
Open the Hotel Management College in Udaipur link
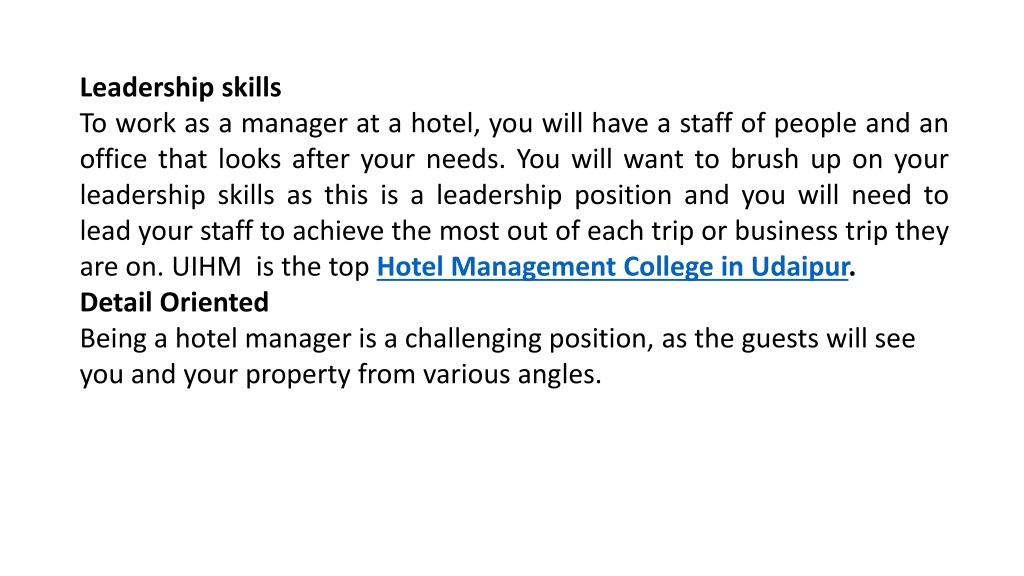point(613,267)
